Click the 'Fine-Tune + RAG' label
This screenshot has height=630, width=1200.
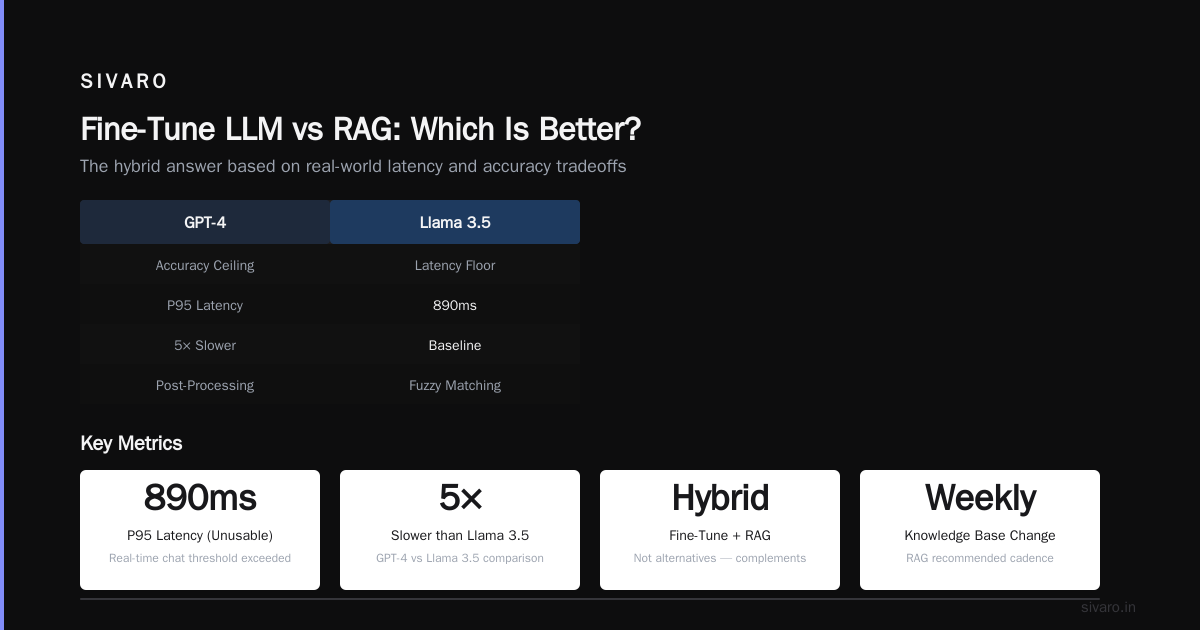(x=720, y=535)
